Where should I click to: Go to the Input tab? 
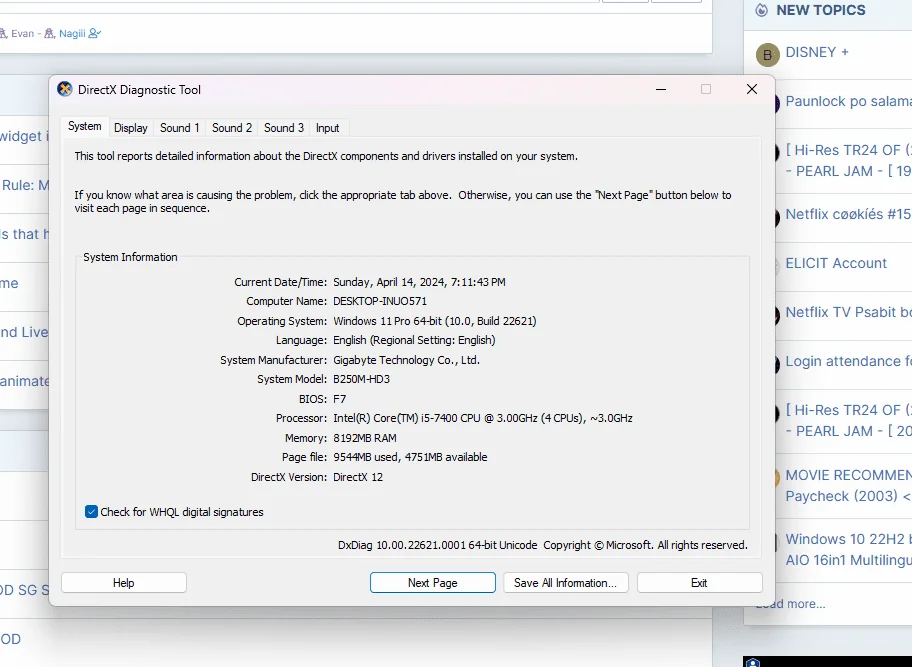tap(327, 128)
